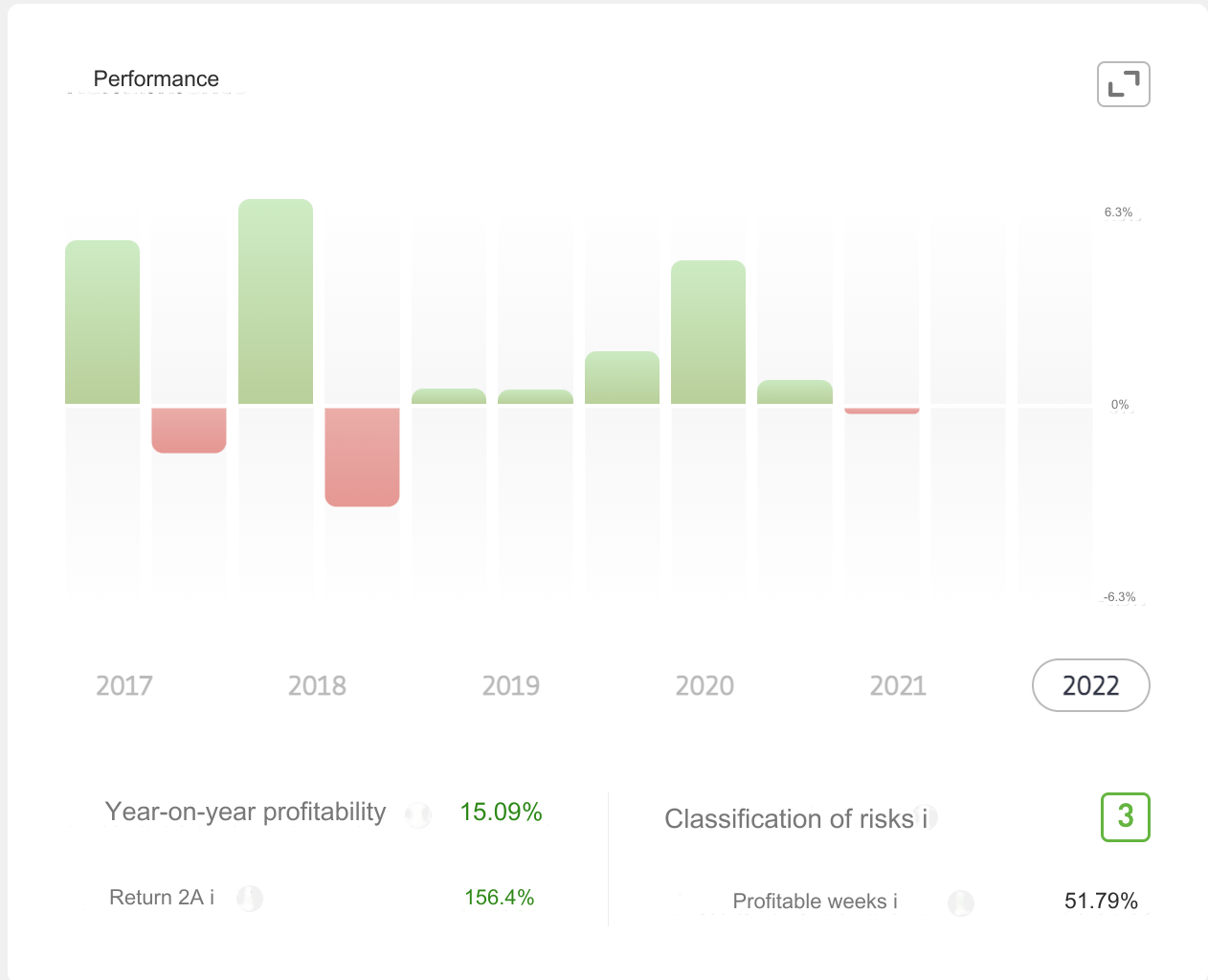This screenshot has width=1208, height=980.
Task: Click the tiny red bar near zero line
Action: pyautogui.click(x=882, y=411)
